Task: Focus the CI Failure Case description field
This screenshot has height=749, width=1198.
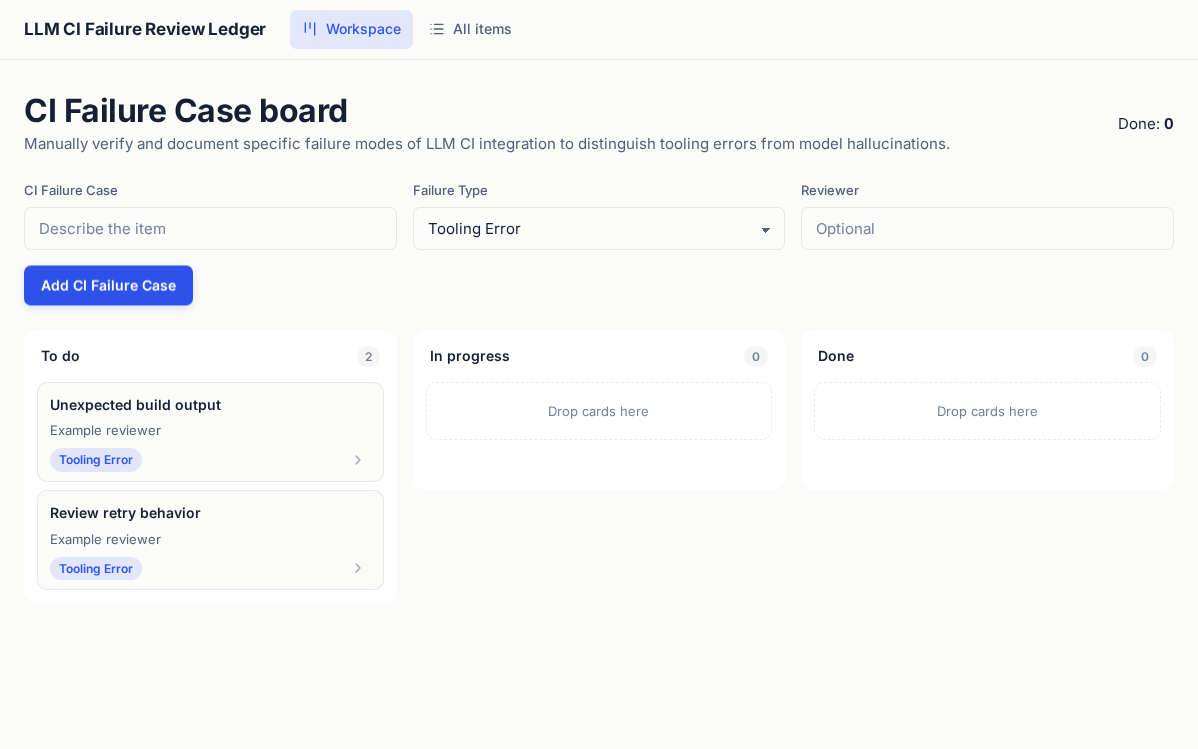Action: coord(210,229)
